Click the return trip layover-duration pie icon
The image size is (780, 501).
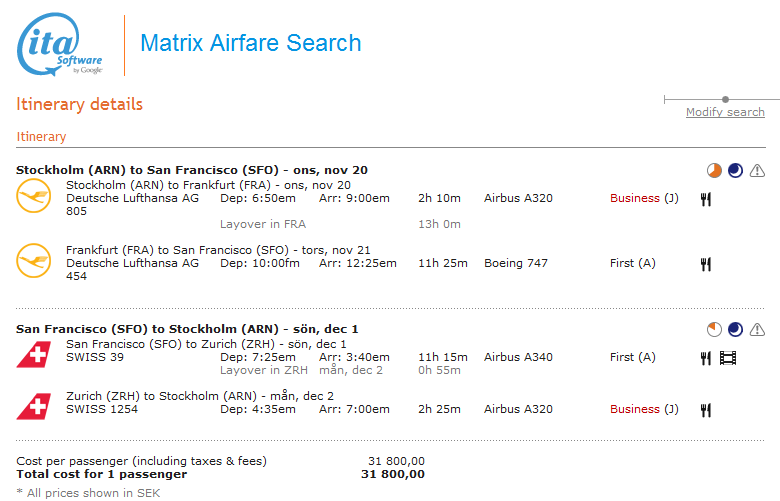pyautogui.click(x=714, y=329)
